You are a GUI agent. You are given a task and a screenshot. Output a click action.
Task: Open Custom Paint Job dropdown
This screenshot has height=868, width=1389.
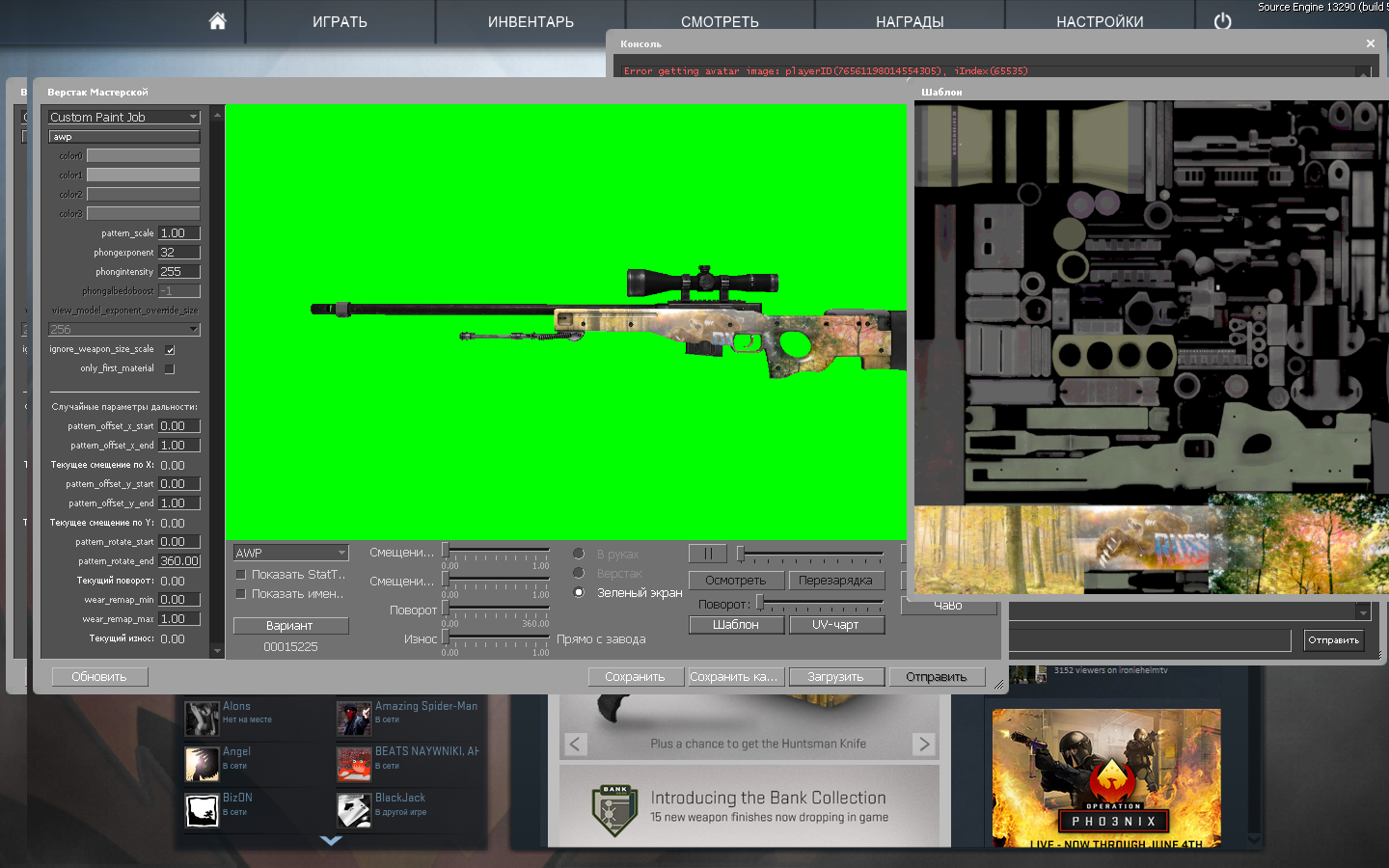pos(124,117)
